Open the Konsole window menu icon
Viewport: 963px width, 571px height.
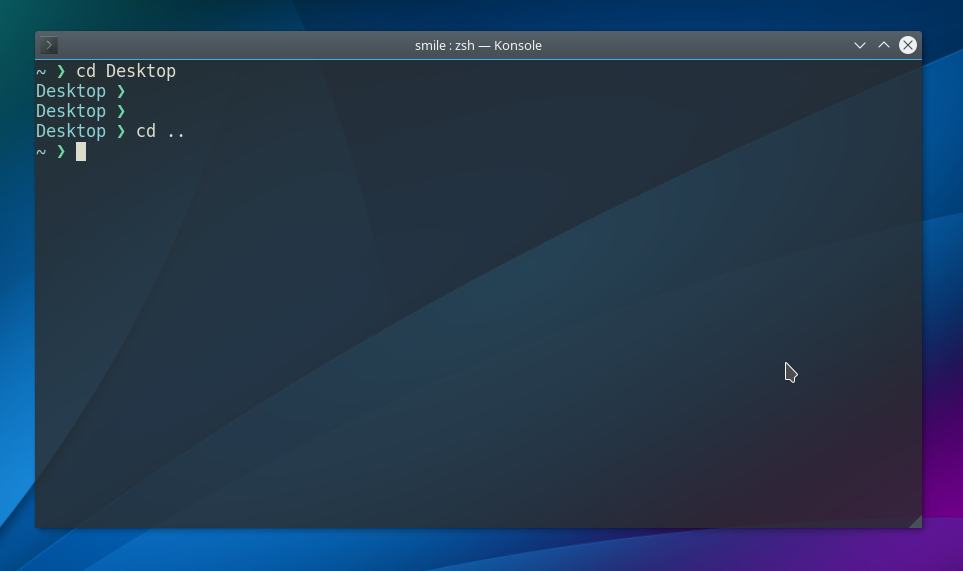pos(49,45)
